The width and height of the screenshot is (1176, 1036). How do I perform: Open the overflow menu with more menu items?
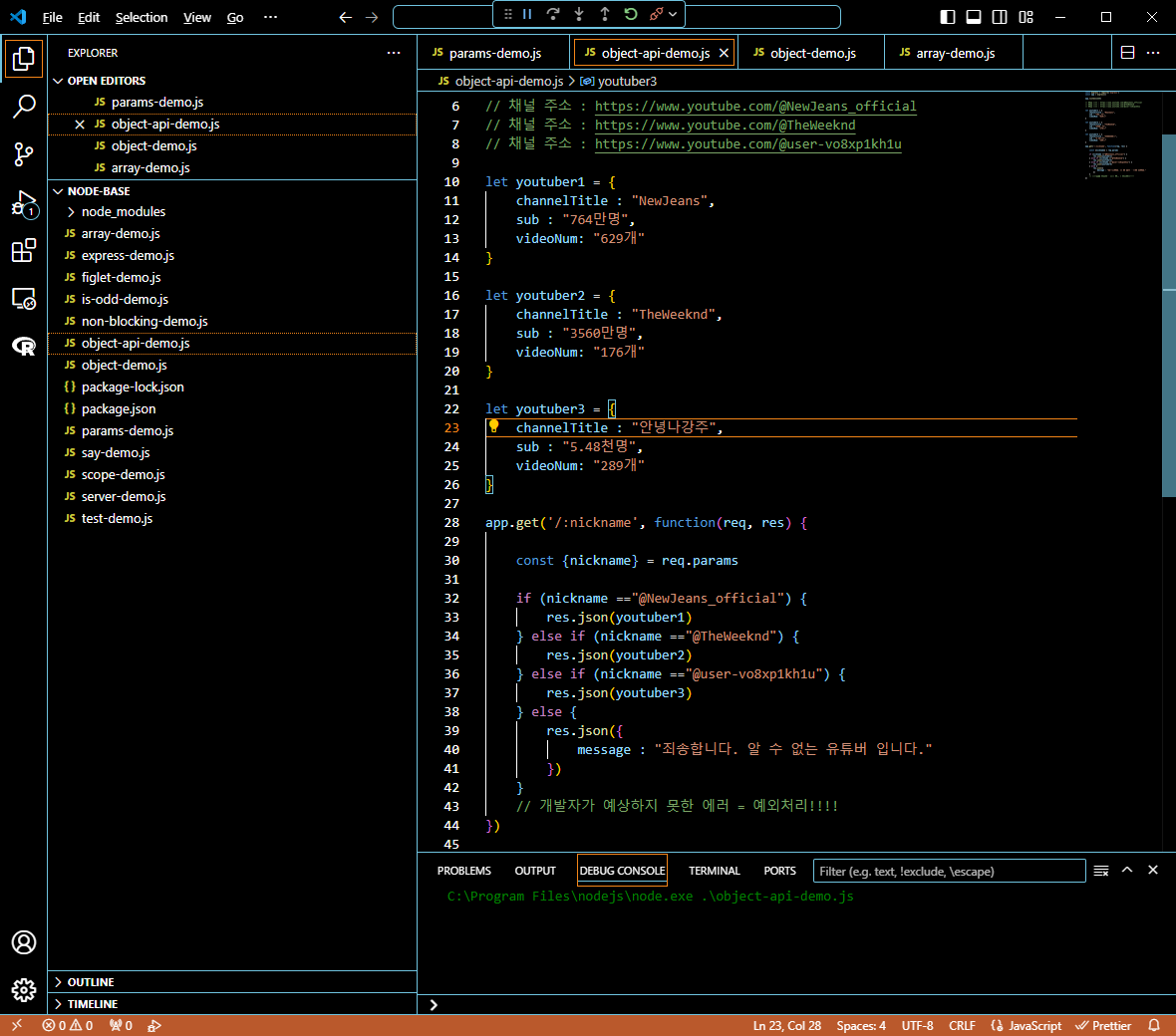(x=271, y=17)
